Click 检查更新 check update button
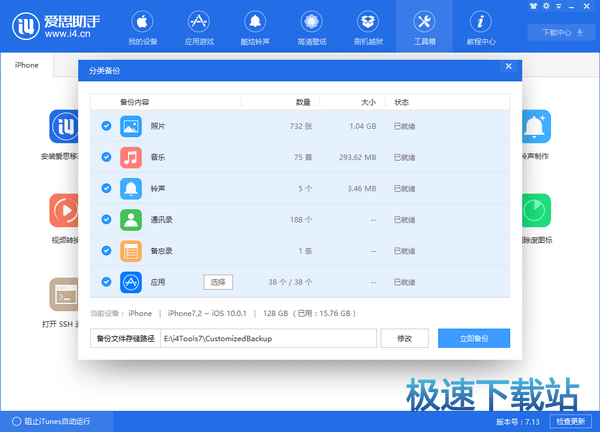The width and height of the screenshot is (600, 432). [571, 421]
